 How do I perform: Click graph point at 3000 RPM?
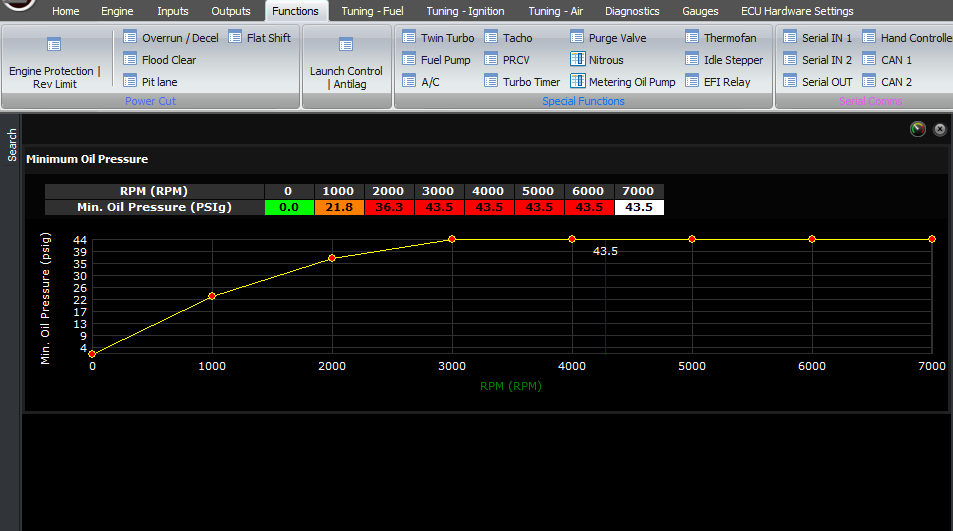[452, 239]
